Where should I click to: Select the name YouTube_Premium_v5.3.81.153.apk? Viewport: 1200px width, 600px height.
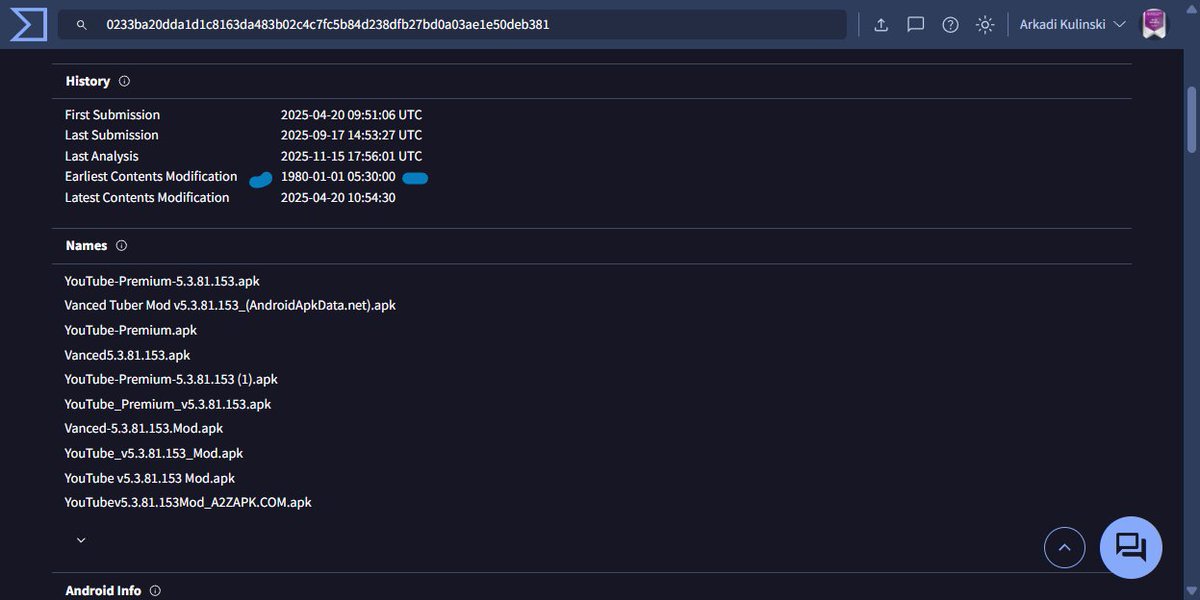(168, 404)
